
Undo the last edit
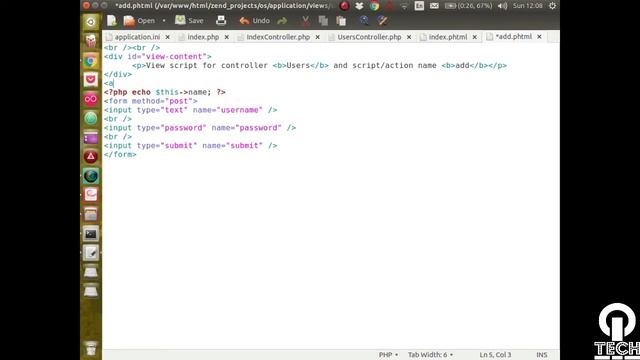pos(255,20)
